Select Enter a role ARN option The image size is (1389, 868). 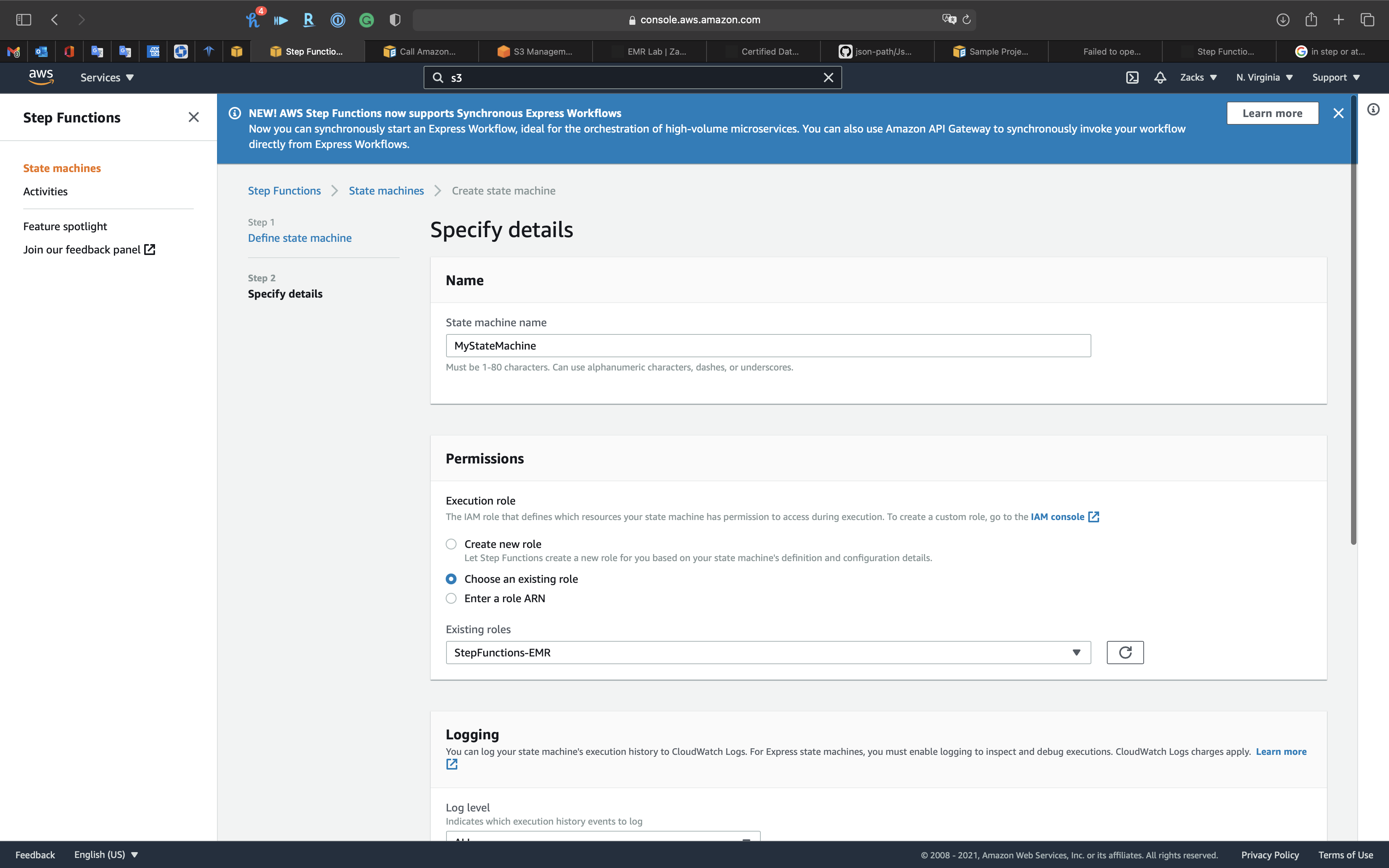click(451, 598)
